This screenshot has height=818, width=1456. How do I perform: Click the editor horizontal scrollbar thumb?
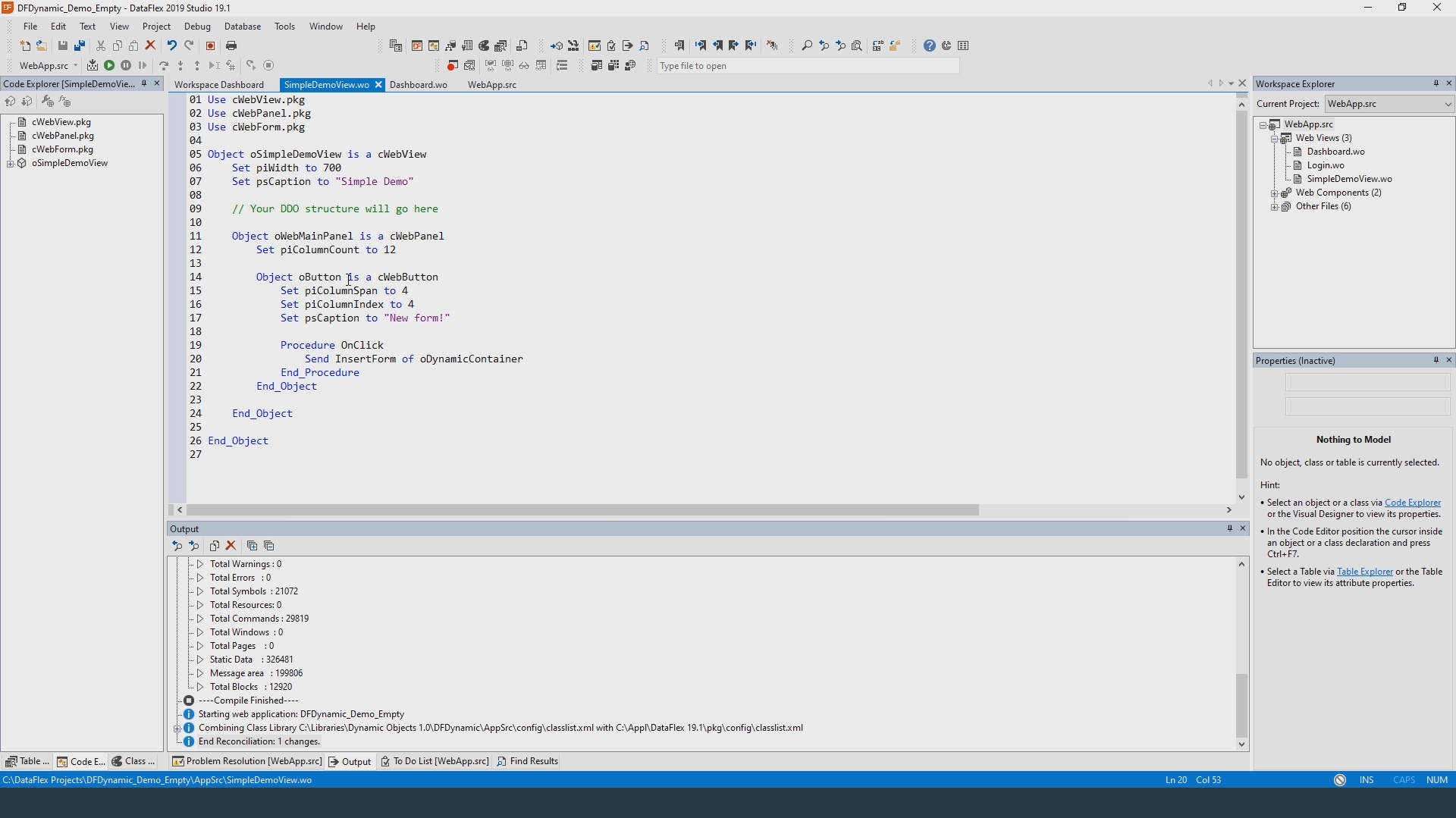[582, 510]
